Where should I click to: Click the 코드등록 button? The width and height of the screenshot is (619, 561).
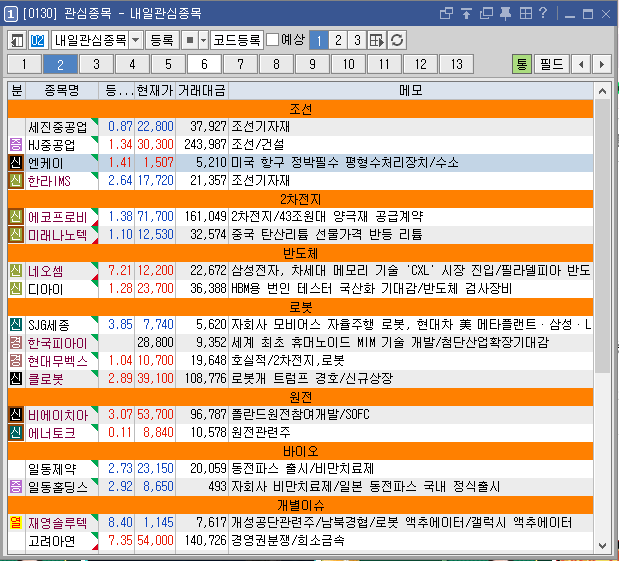[237, 40]
